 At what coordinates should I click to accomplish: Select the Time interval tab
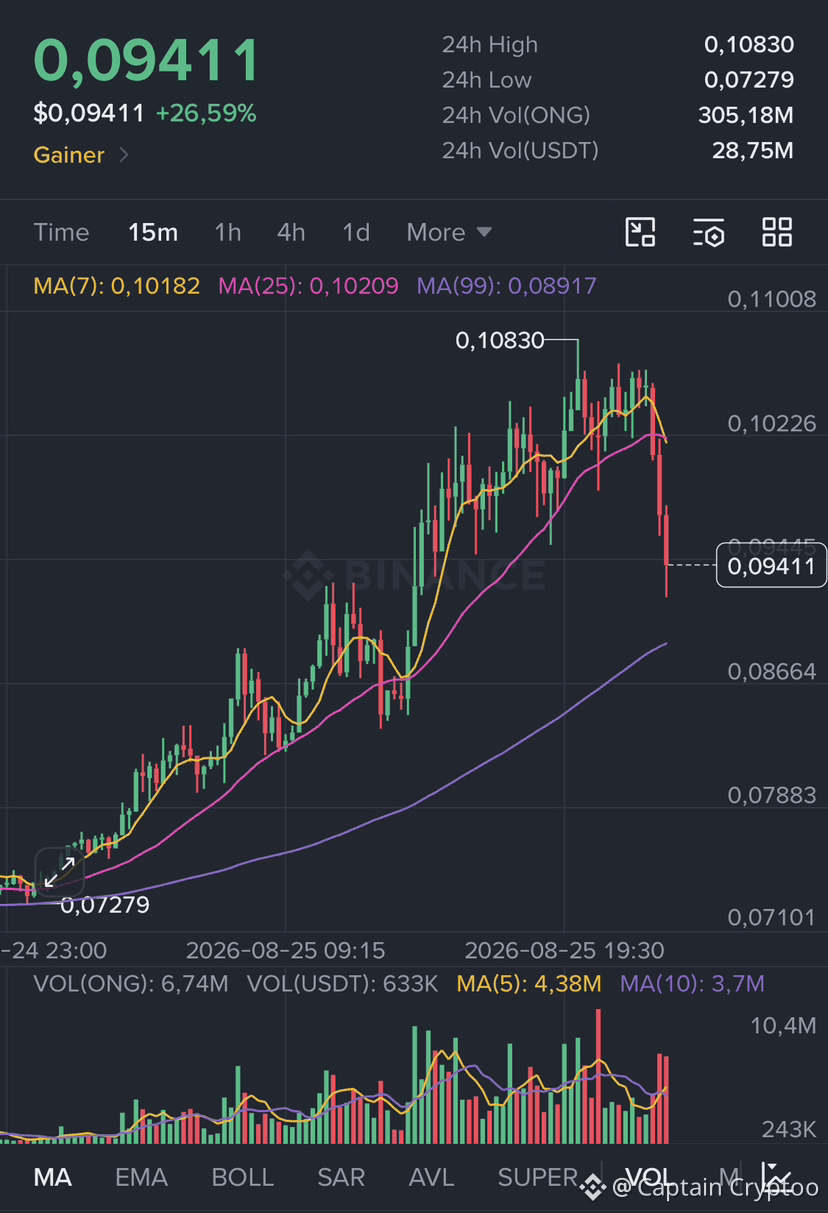61,232
